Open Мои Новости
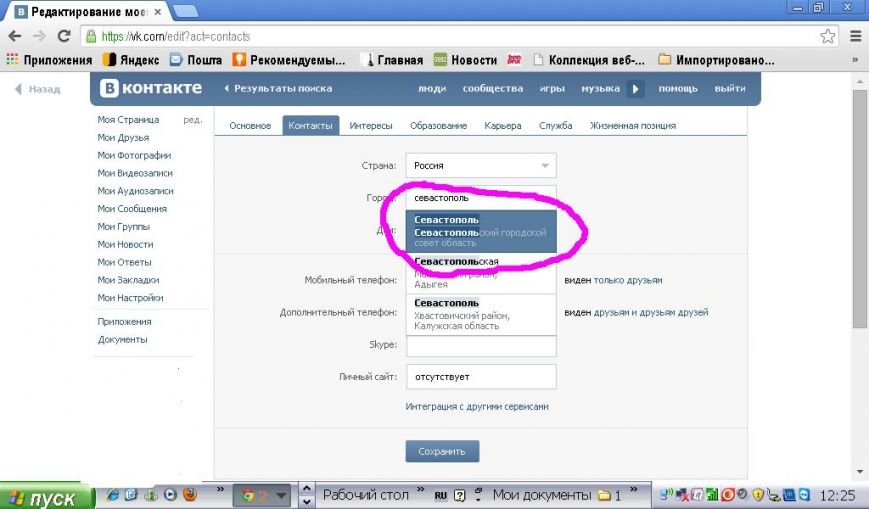The height and width of the screenshot is (509, 869). [x=125, y=244]
